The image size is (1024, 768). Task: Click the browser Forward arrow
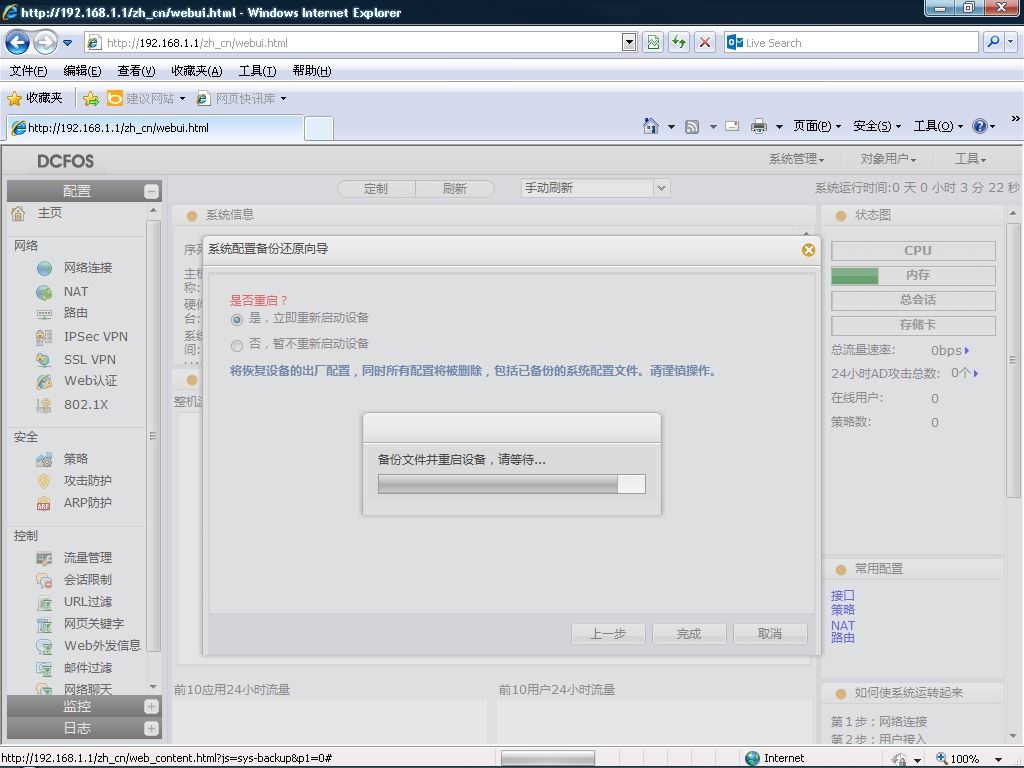pos(44,43)
